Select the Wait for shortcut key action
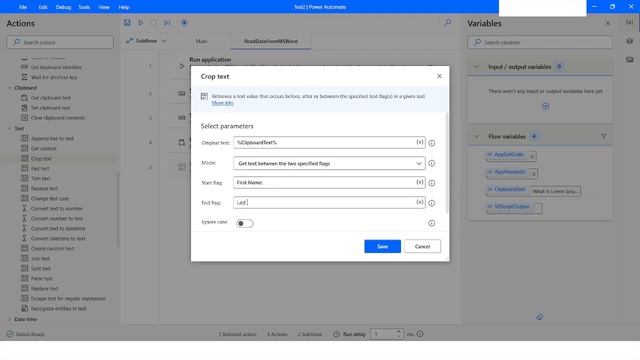640x360 pixels. pyautogui.click(x=54, y=77)
